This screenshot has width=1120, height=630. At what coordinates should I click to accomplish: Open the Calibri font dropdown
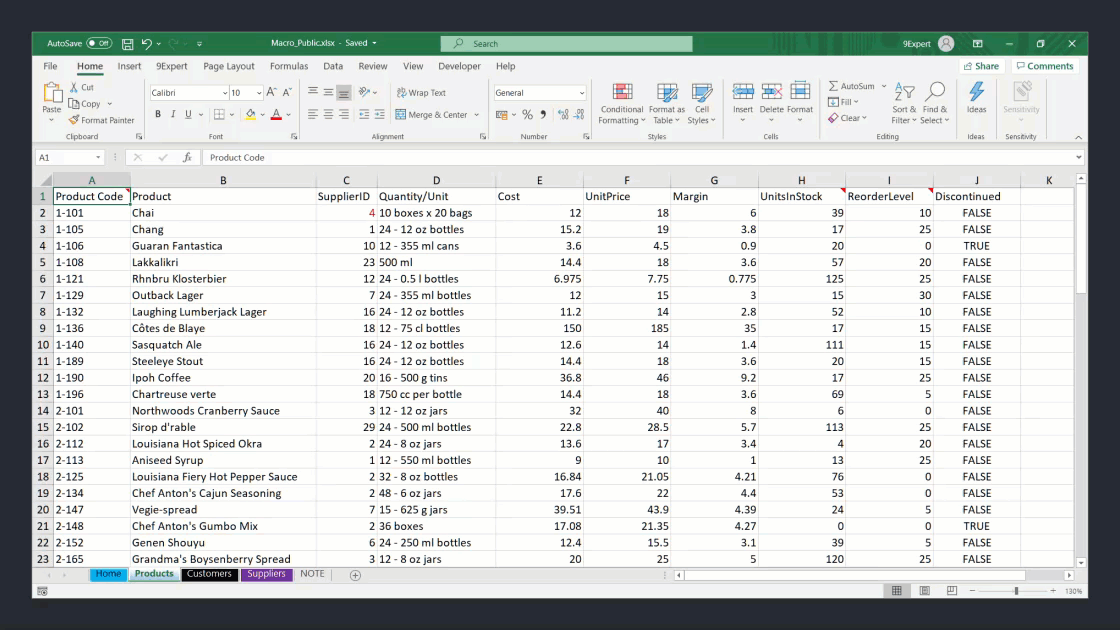[188, 91]
